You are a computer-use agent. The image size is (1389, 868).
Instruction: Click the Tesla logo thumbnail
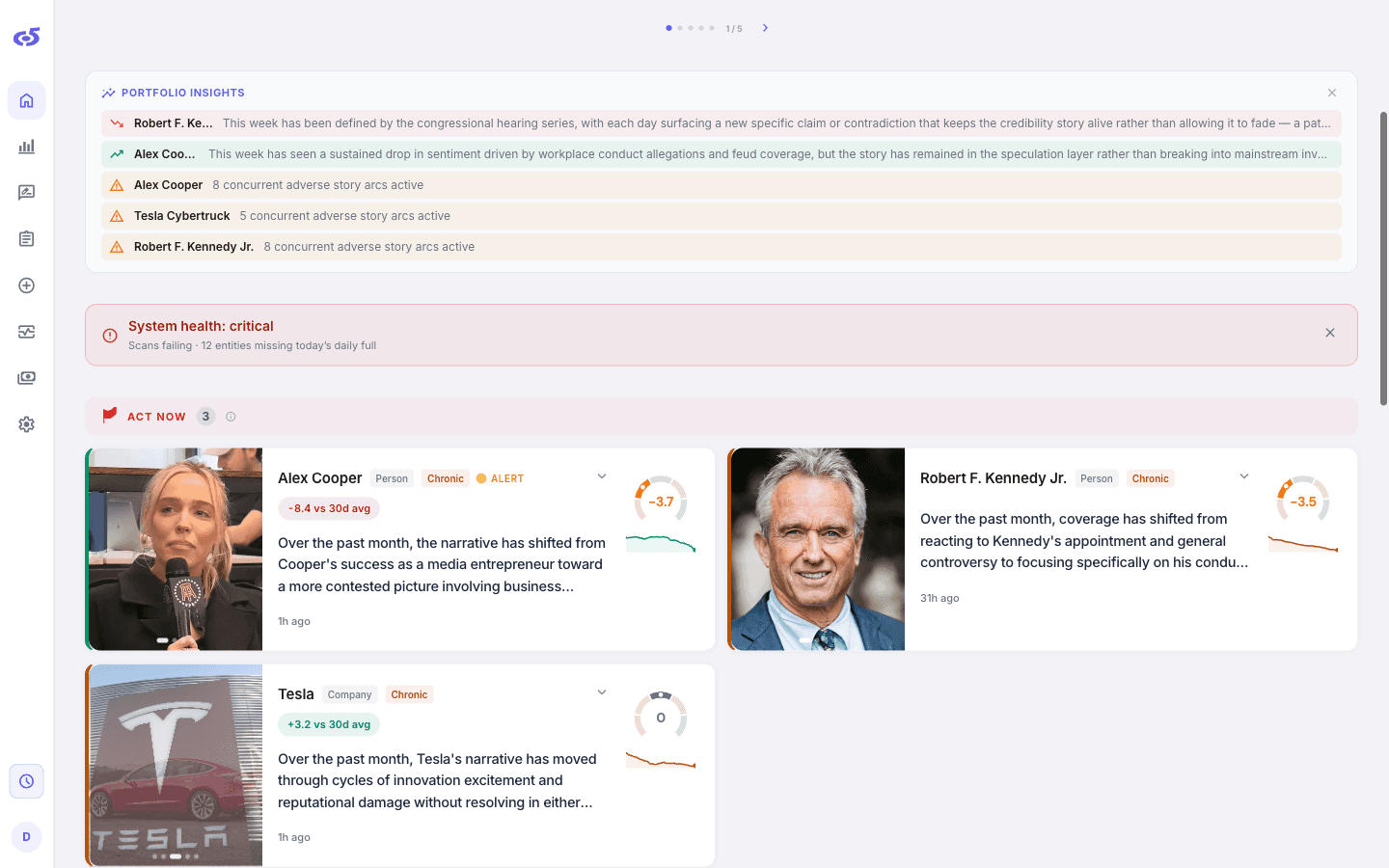[176, 765]
